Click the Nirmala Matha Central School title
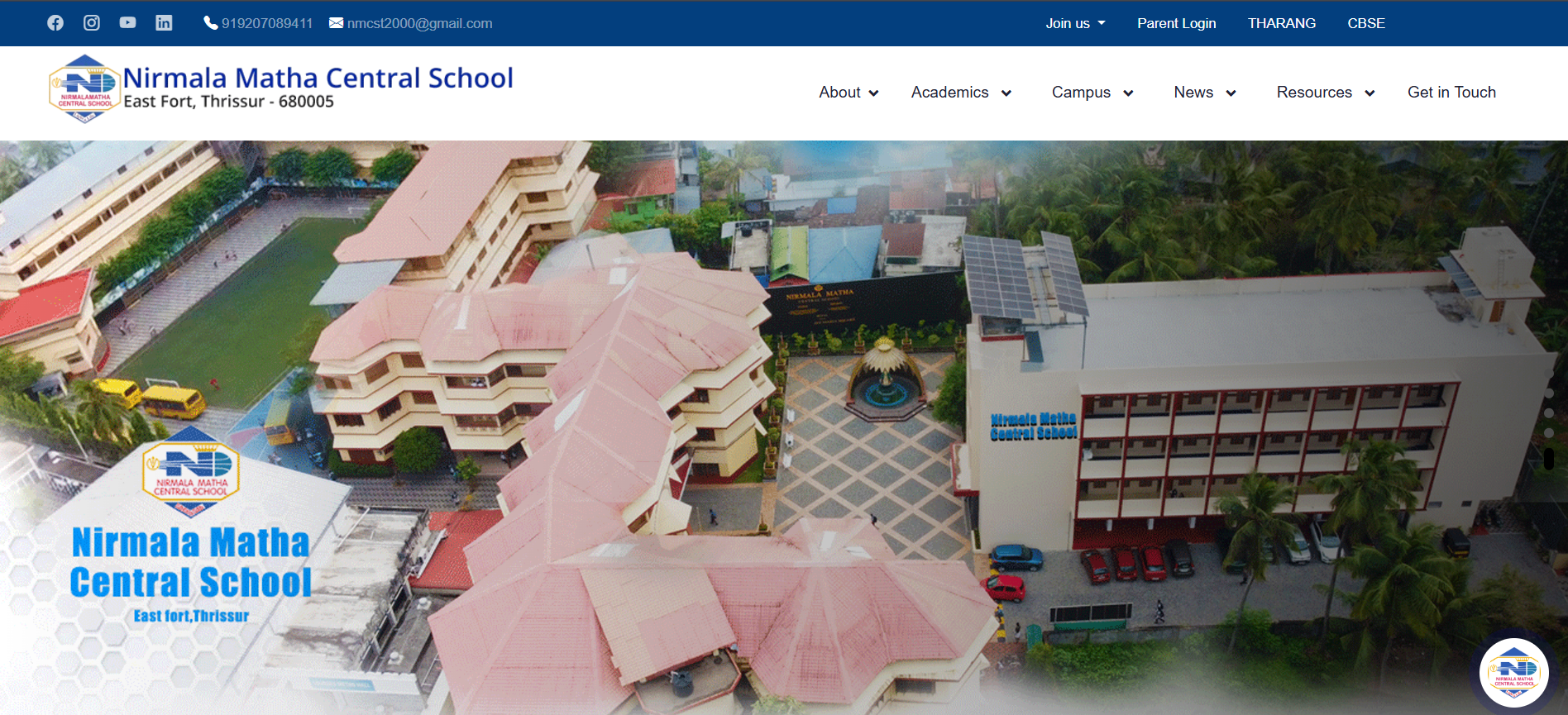 coord(318,78)
